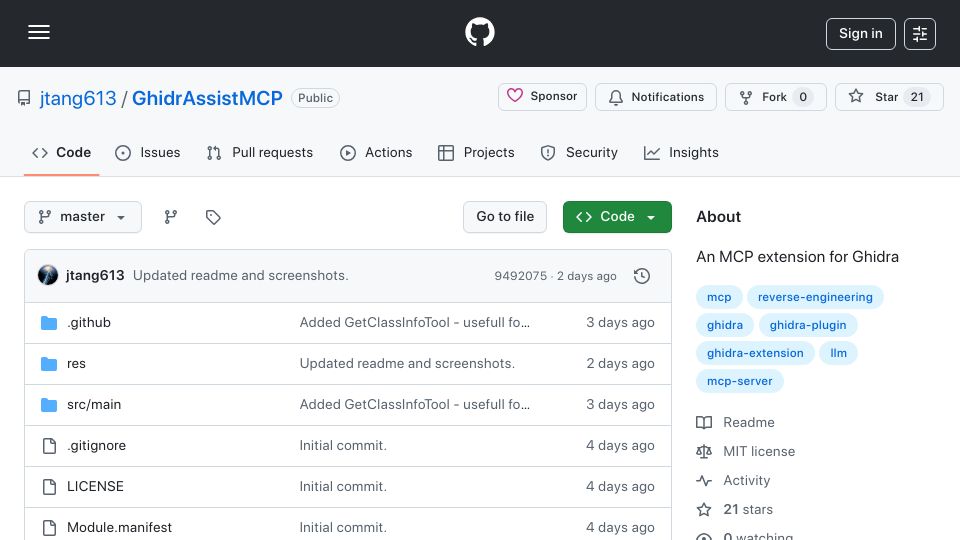Image resolution: width=960 pixels, height=540 pixels.
Task: Select the ghidra topic tag
Action: (x=725, y=325)
